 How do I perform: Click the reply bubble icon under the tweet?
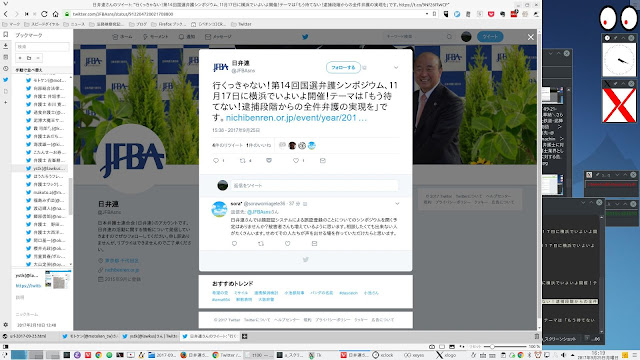(x=216, y=160)
